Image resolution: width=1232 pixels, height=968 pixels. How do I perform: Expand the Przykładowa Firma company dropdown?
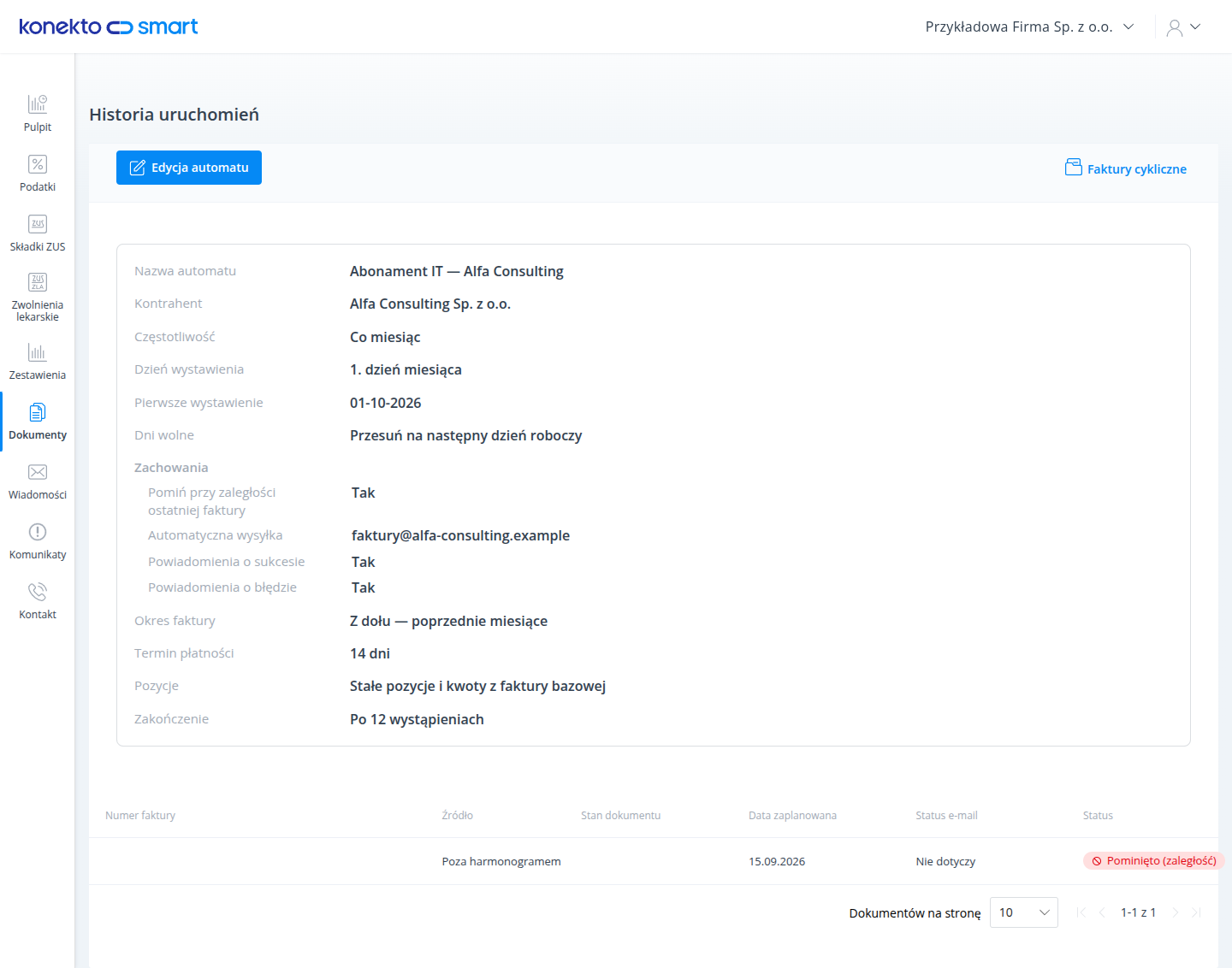(x=1030, y=27)
